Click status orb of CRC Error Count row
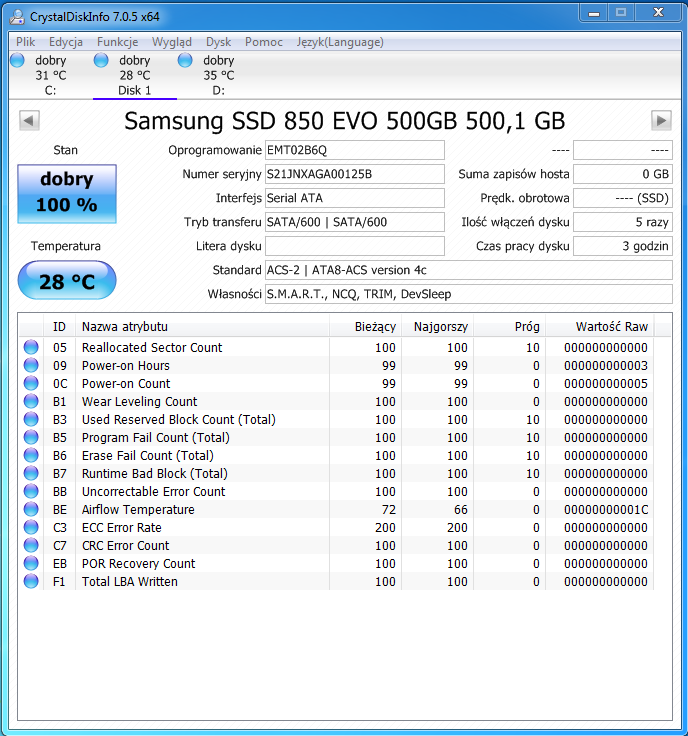The width and height of the screenshot is (688, 736). coord(31,545)
